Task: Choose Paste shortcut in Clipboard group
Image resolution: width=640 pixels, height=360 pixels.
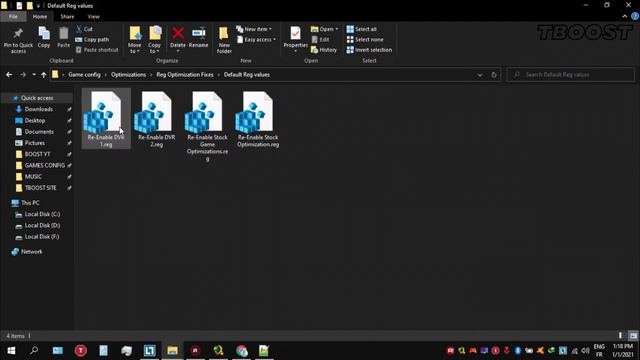Action: pyautogui.click(x=97, y=50)
